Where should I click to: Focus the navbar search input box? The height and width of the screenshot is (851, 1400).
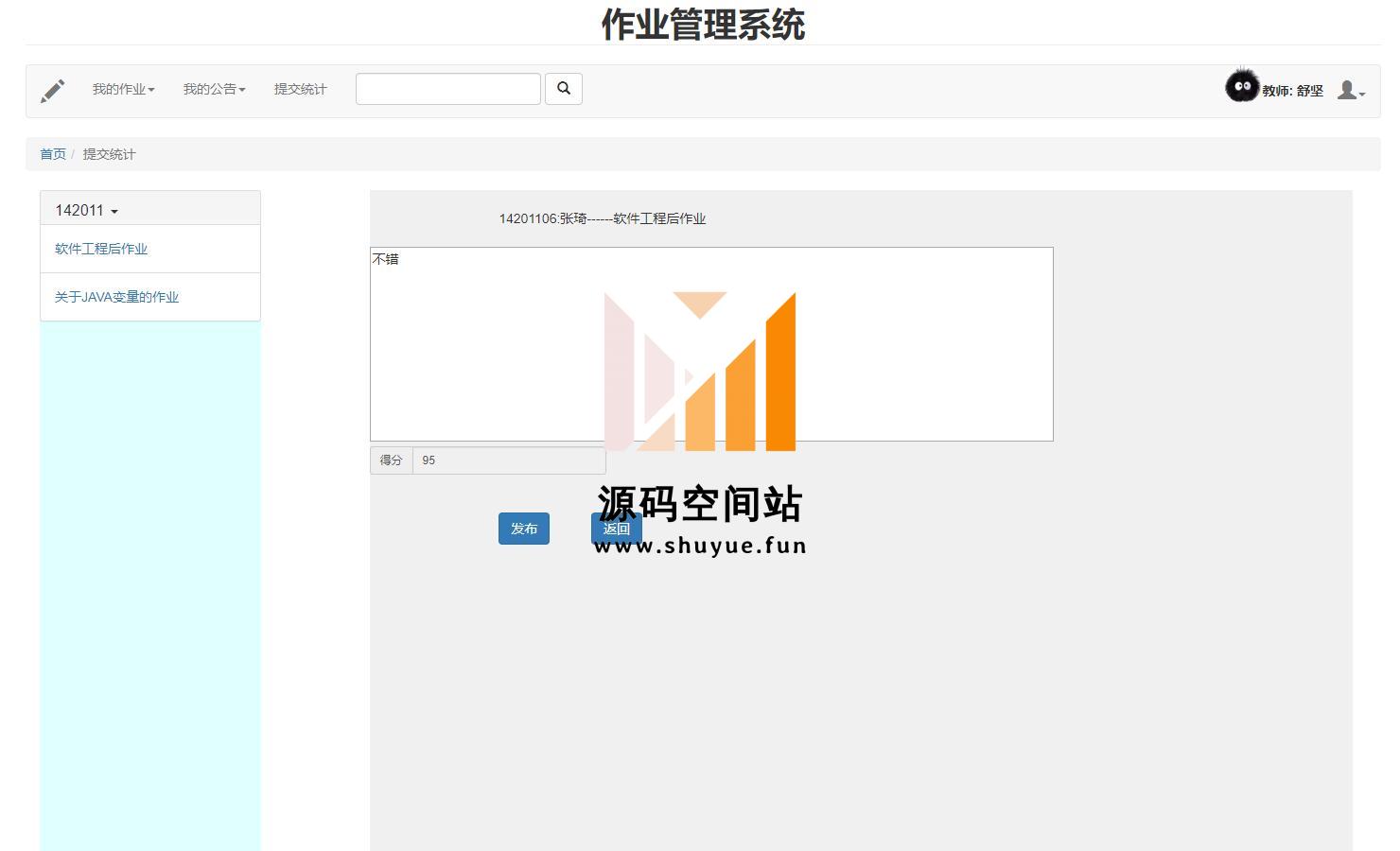pos(448,89)
